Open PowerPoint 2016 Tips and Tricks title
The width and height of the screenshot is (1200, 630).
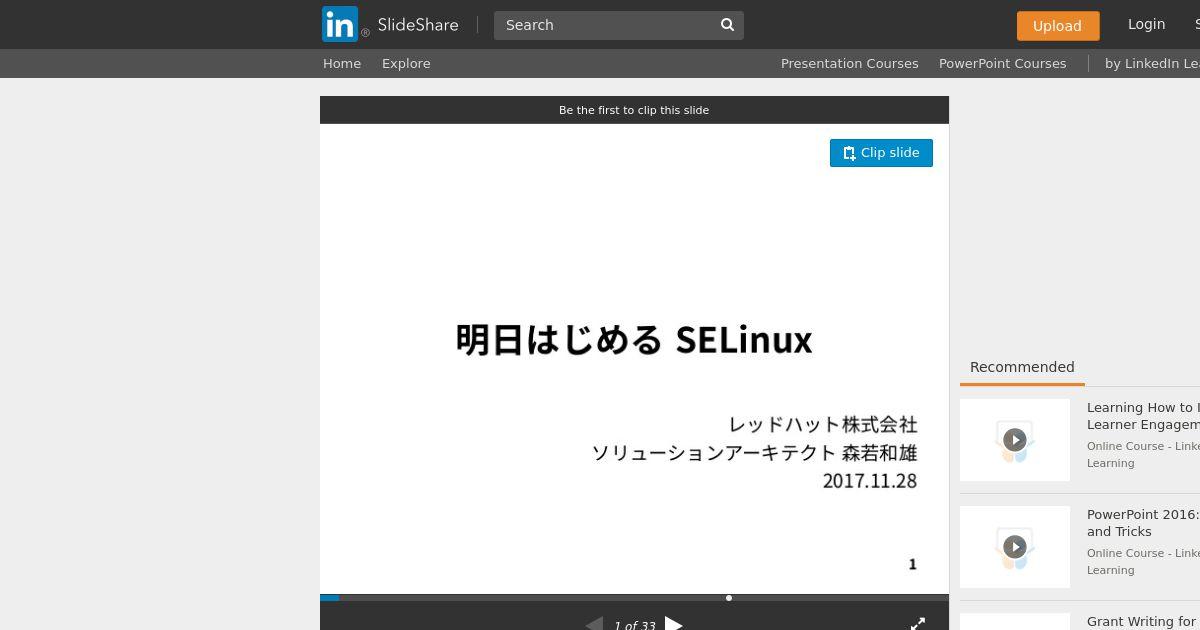point(1143,523)
